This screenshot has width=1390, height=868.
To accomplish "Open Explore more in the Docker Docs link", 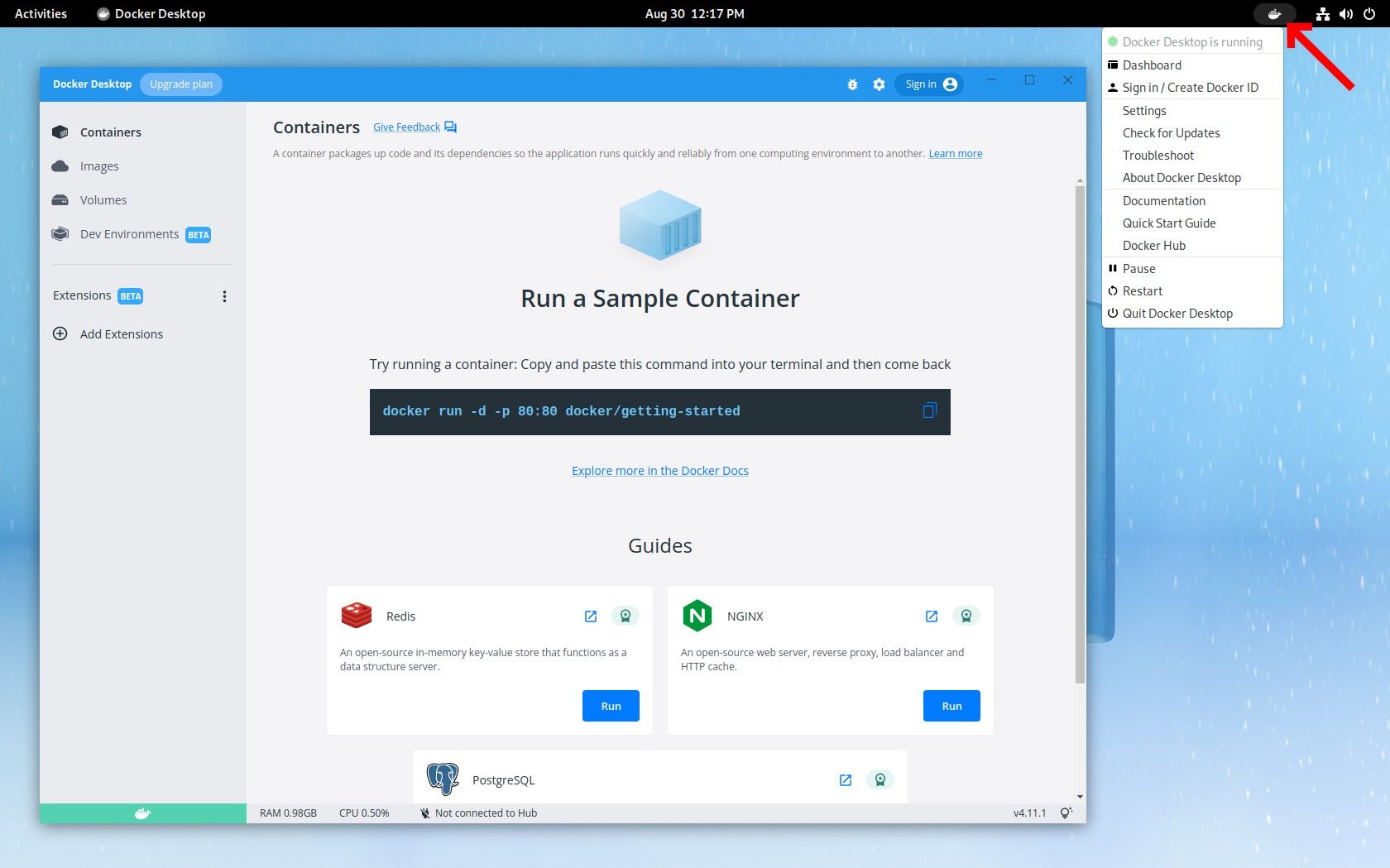I will point(659,471).
